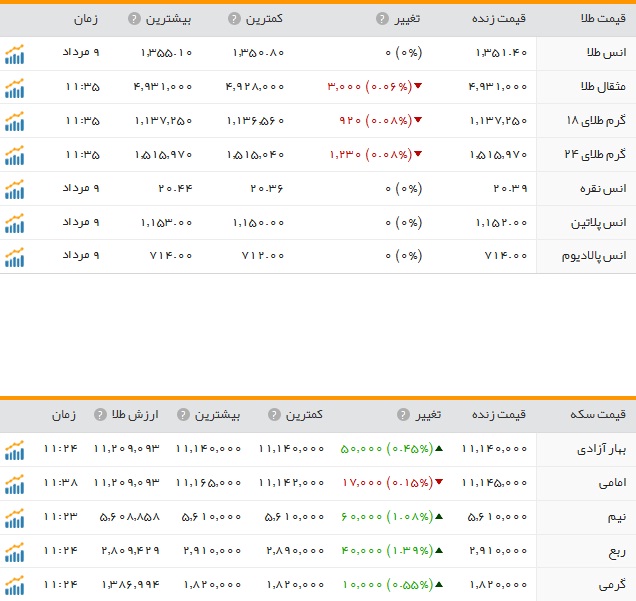Click the امامی coin label
The width and height of the screenshot is (636, 601).
point(612,483)
